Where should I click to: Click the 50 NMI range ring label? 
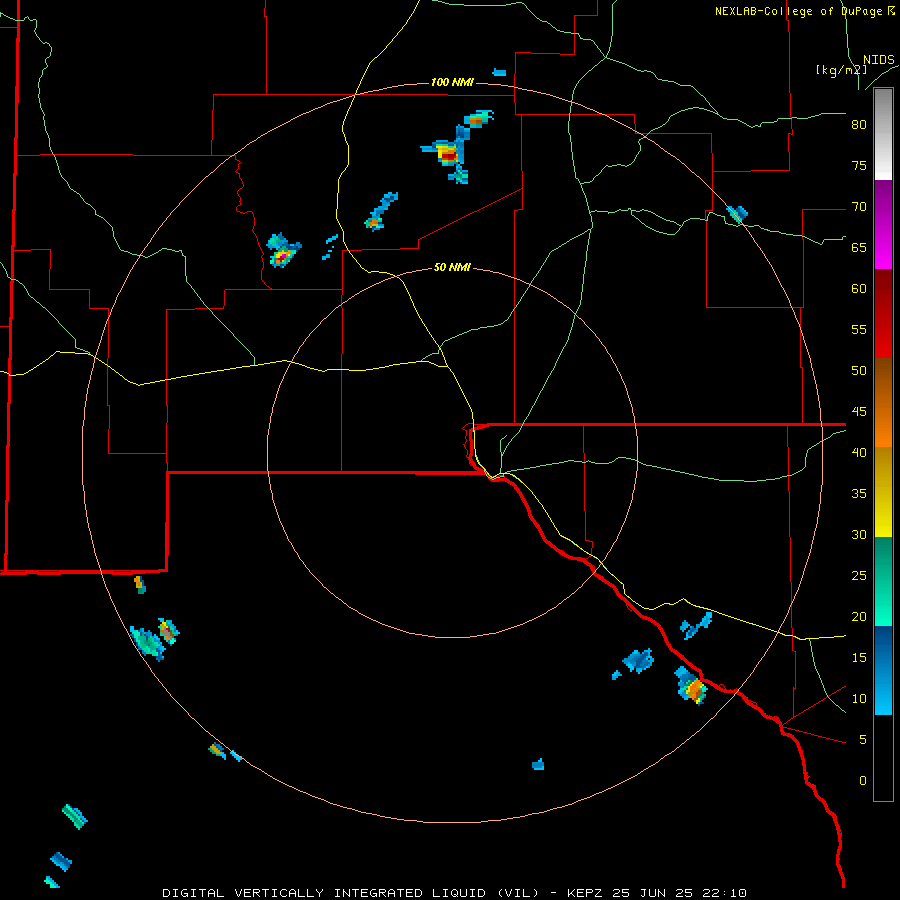tap(452, 267)
